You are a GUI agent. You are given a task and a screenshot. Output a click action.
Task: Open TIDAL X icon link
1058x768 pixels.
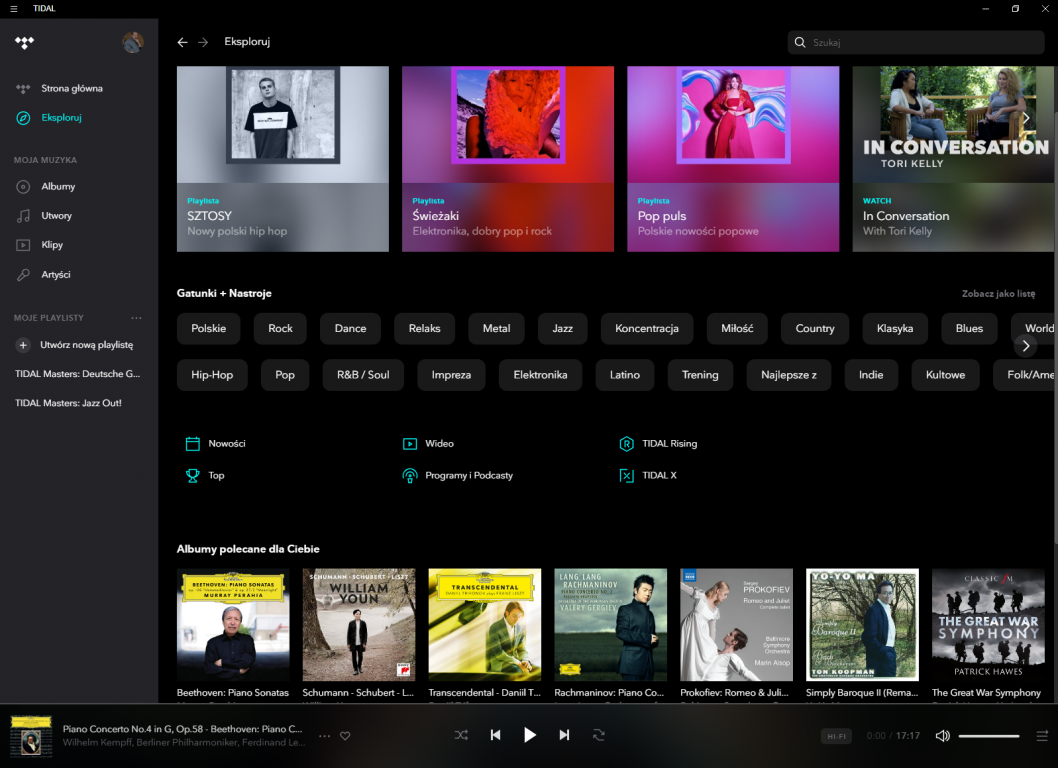[x=626, y=476]
